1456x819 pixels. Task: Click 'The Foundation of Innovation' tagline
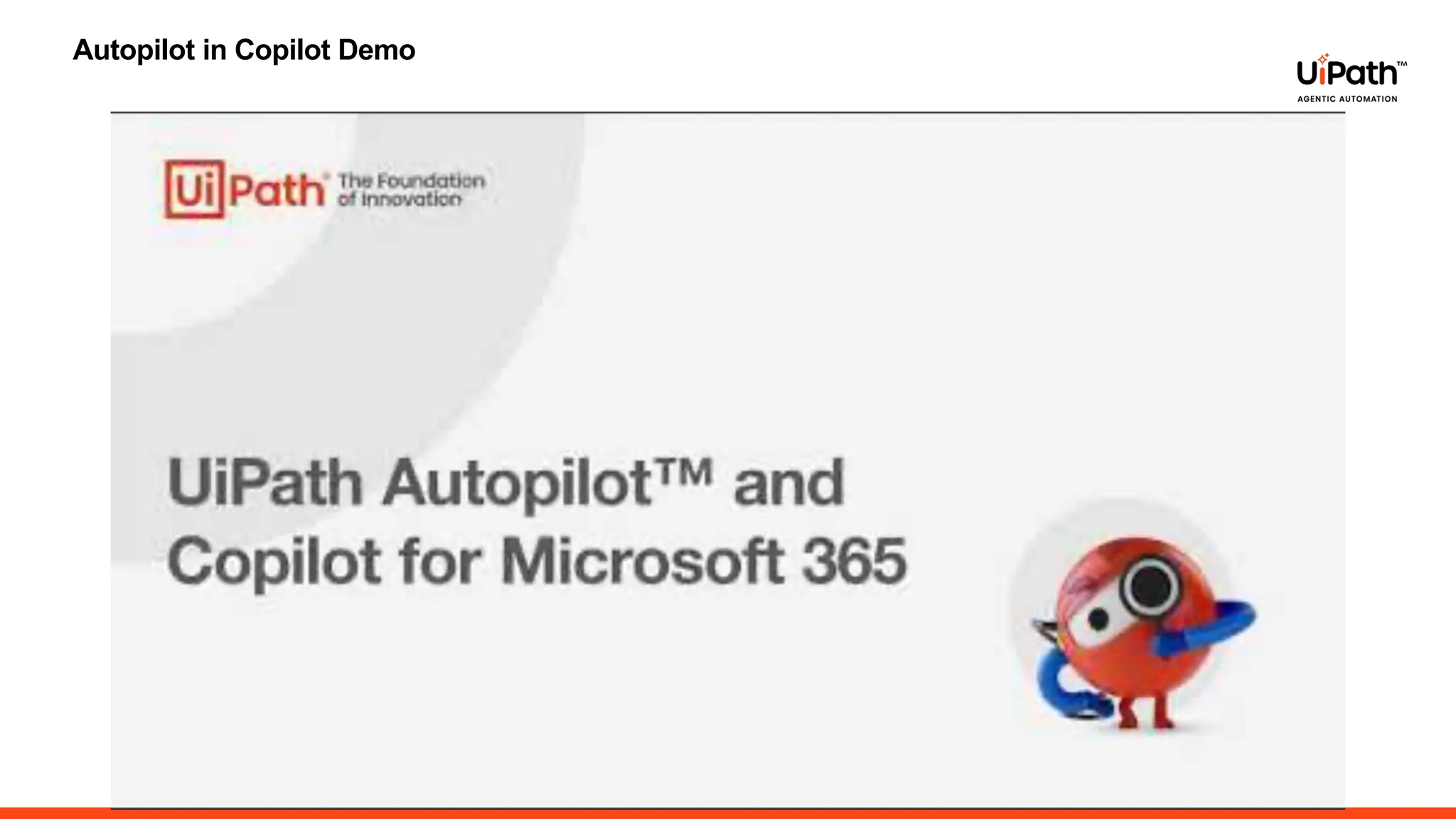click(x=412, y=190)
